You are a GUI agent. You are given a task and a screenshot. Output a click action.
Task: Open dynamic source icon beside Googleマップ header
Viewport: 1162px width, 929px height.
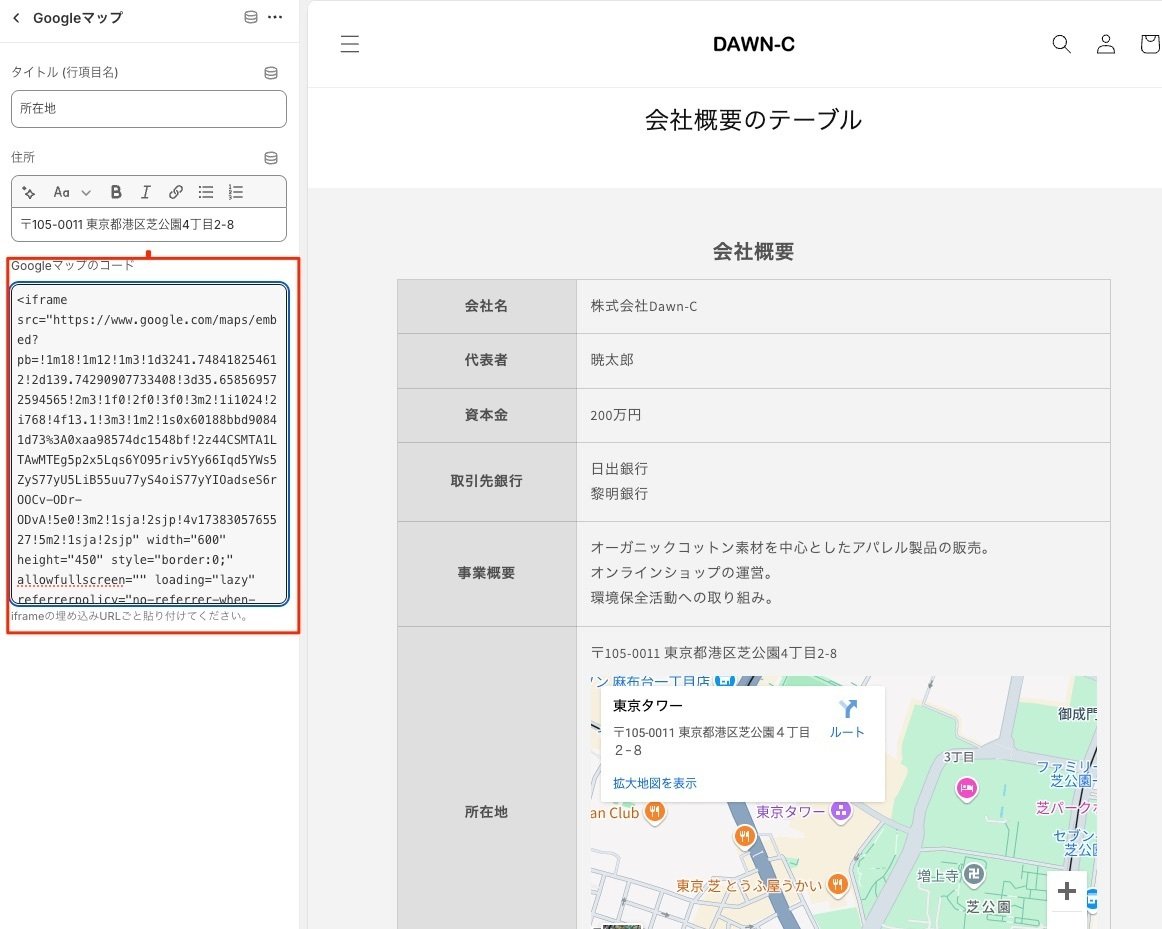click(x=251, y=17)
